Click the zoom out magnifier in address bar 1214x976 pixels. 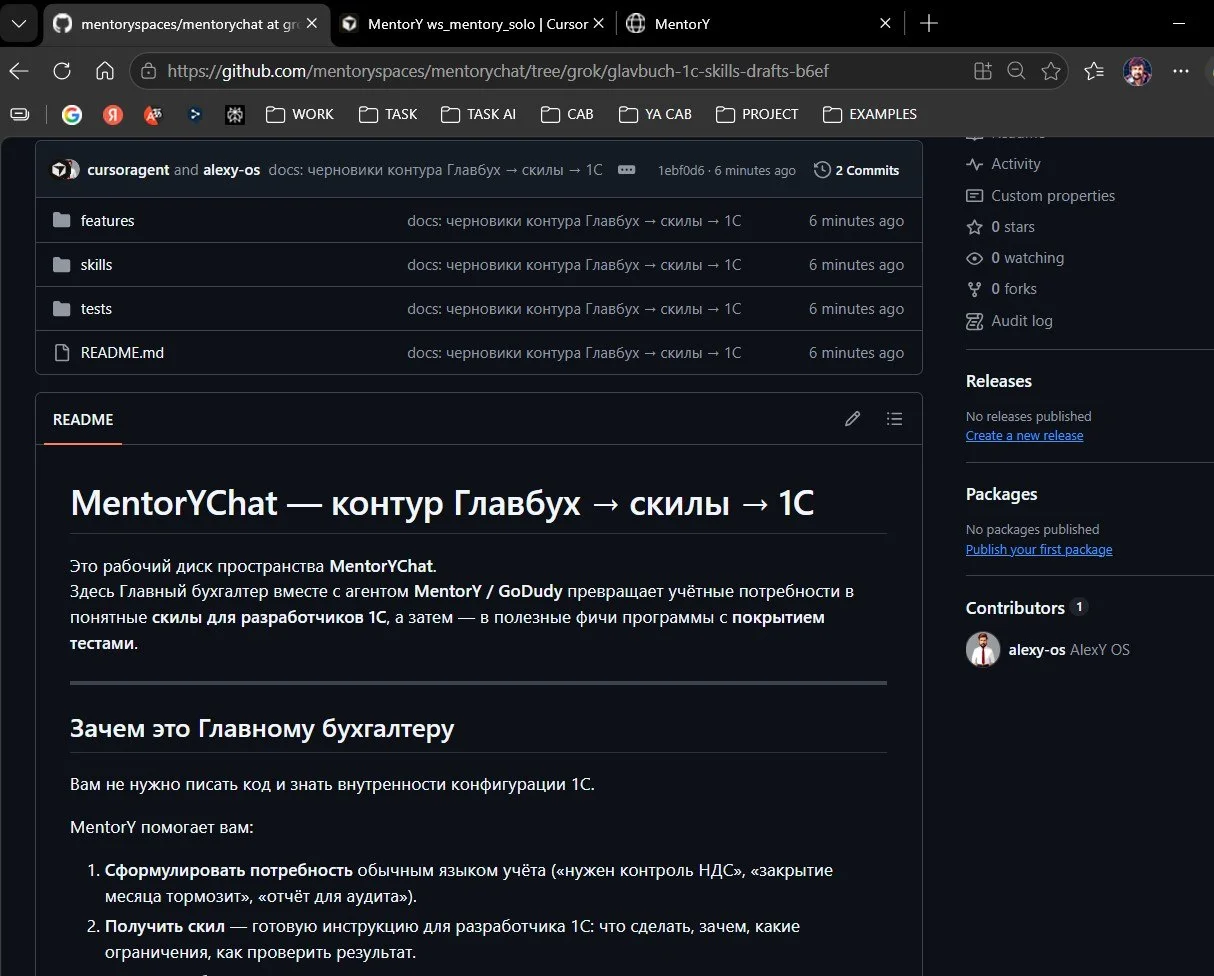point(1016,71)
